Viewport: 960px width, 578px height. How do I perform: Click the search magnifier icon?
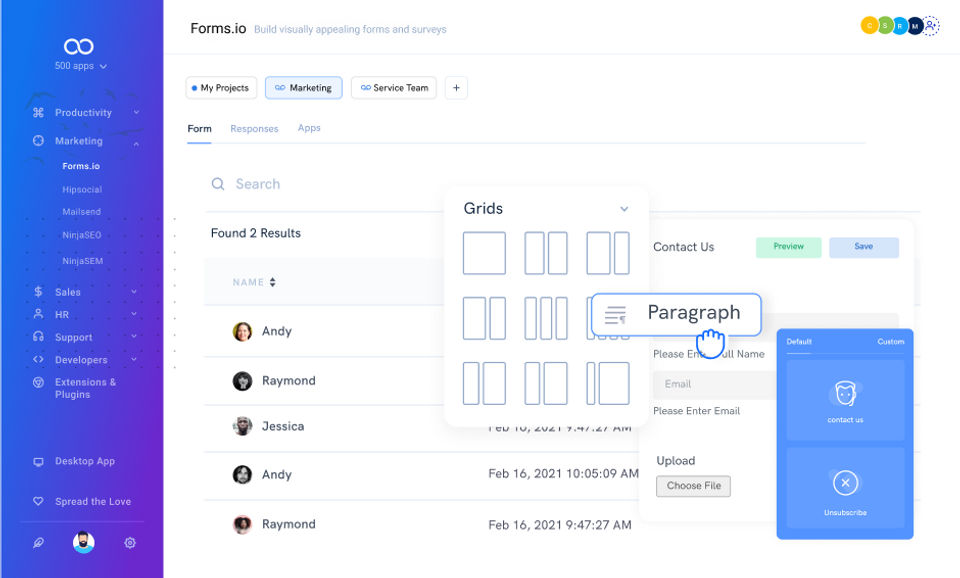[x=218, y=184]
